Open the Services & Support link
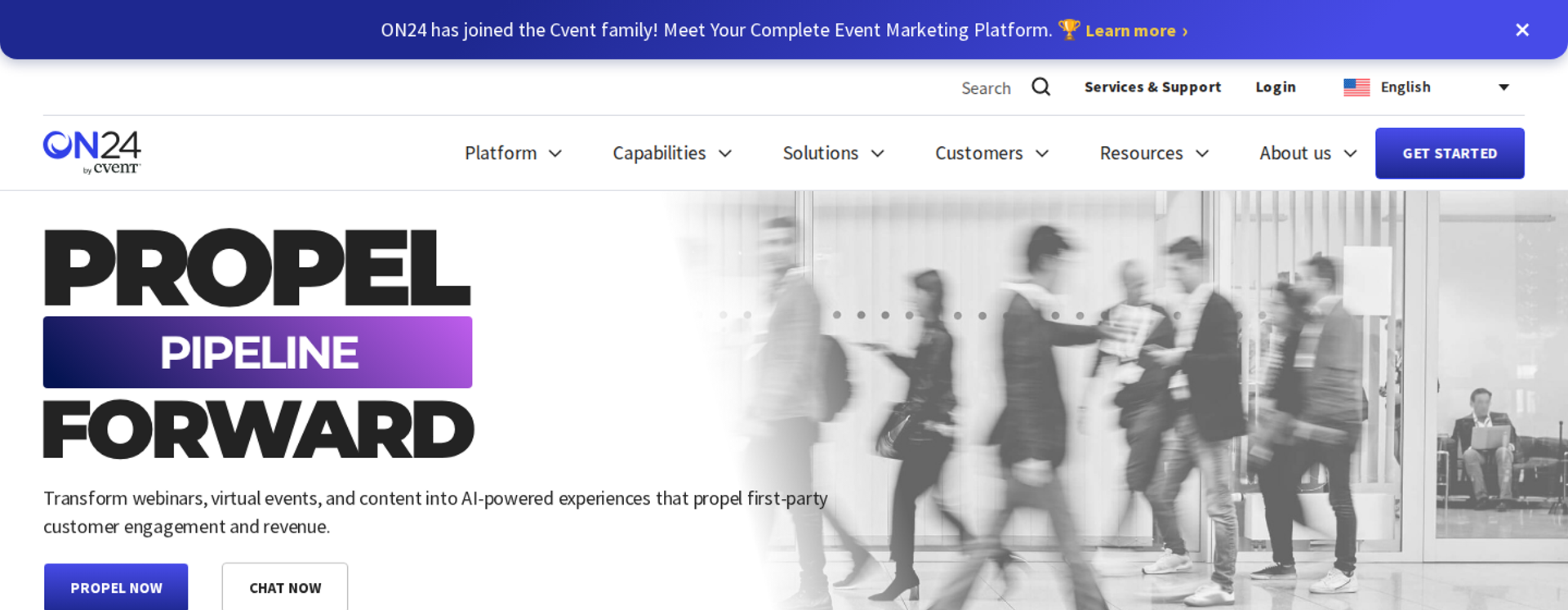This screenshot has width=1568, height=610. (x=1152, y=87)
